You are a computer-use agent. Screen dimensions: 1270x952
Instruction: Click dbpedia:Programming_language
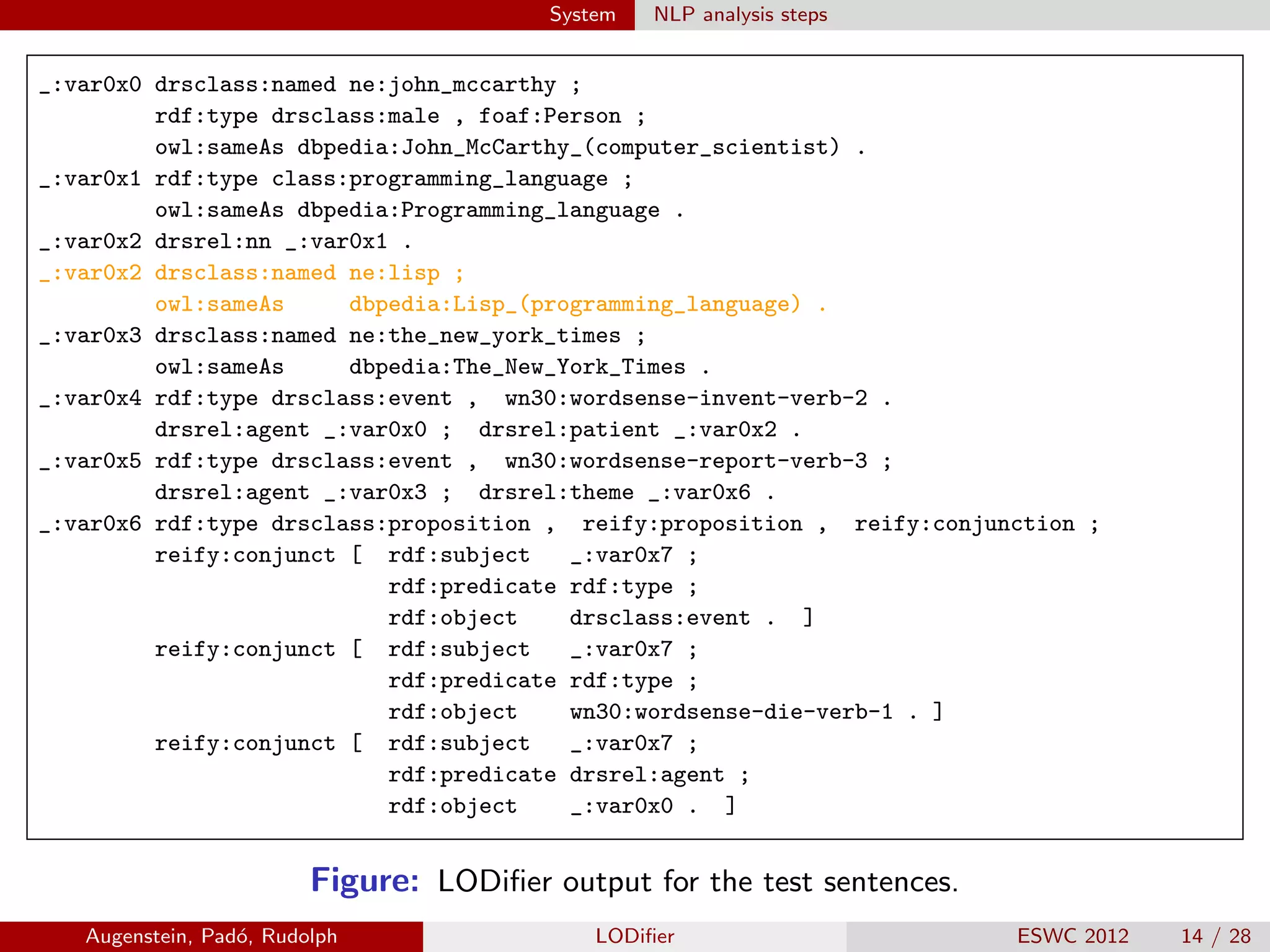click(479, 211)
